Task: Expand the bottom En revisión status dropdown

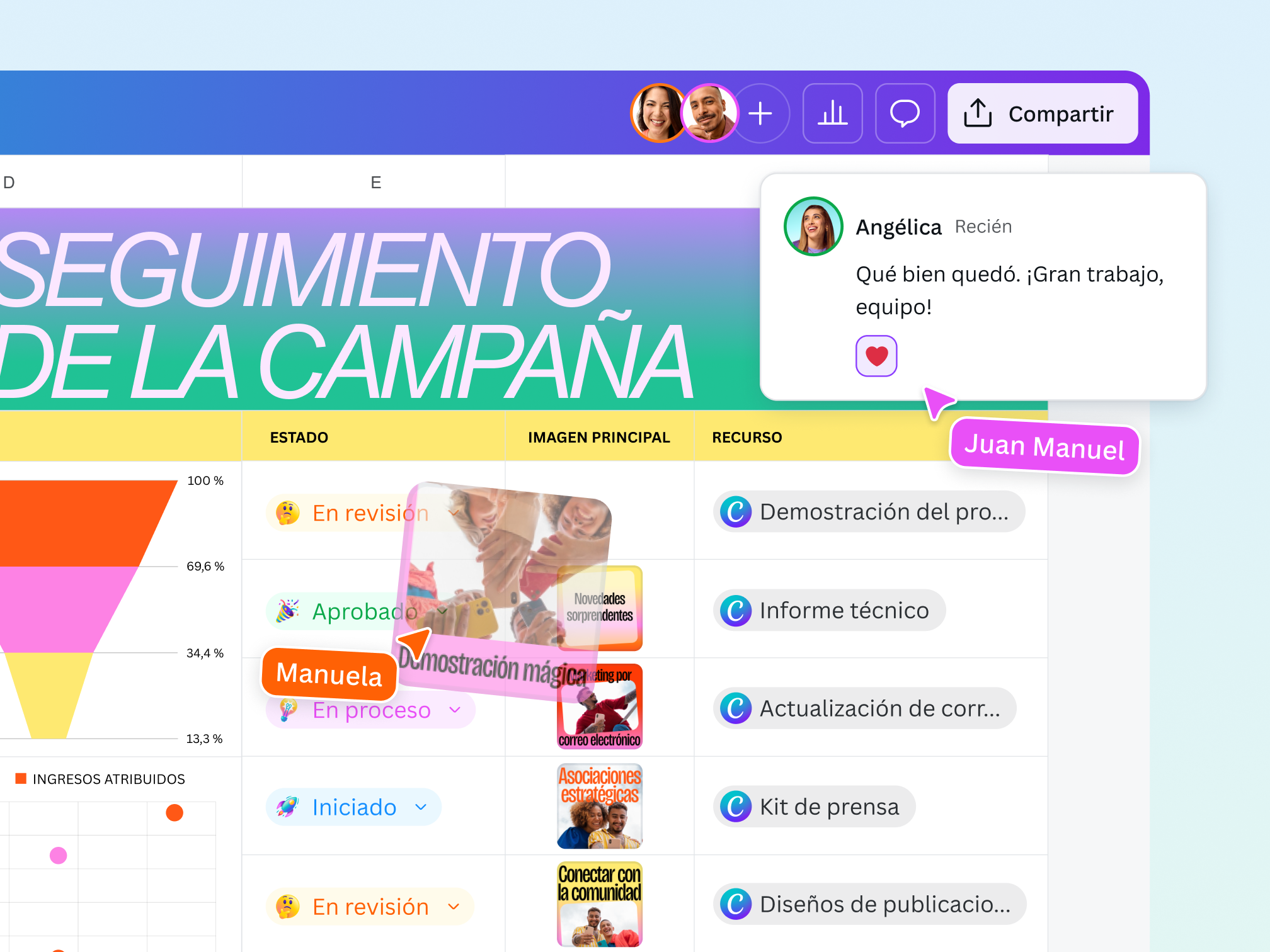Action: pos(454,907)
